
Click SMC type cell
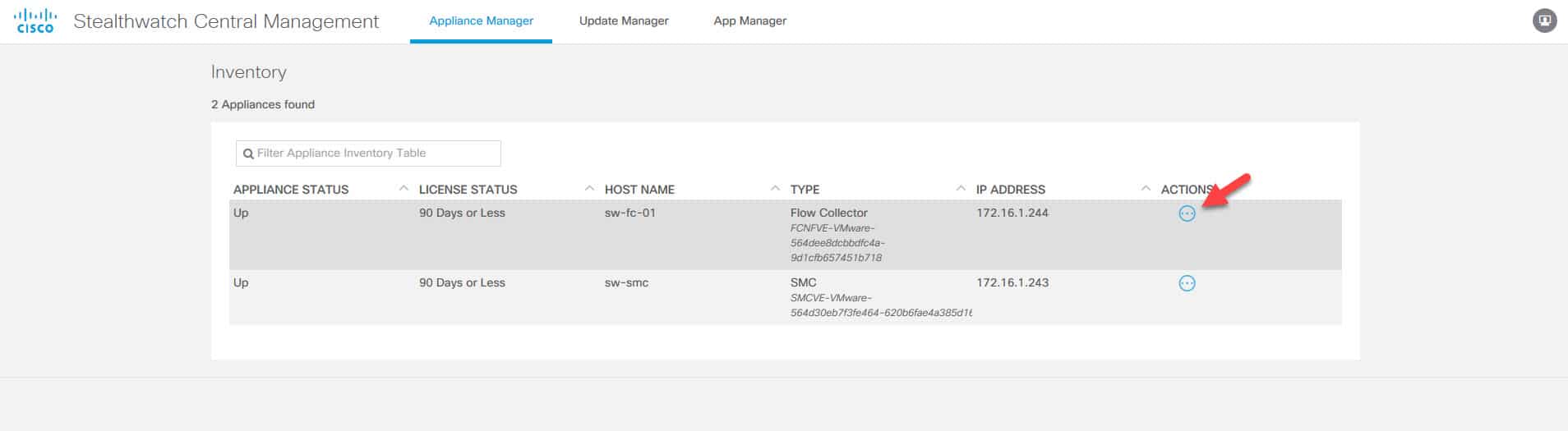pos(803,282)
